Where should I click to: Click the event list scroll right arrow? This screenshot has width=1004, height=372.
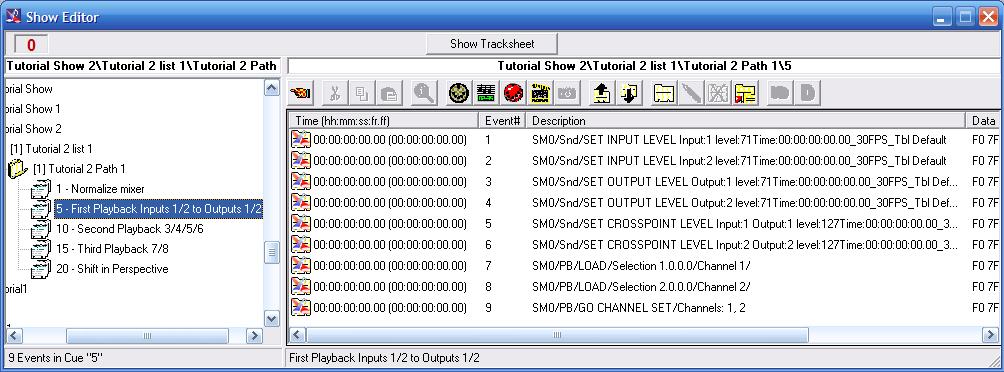(990, 335)
